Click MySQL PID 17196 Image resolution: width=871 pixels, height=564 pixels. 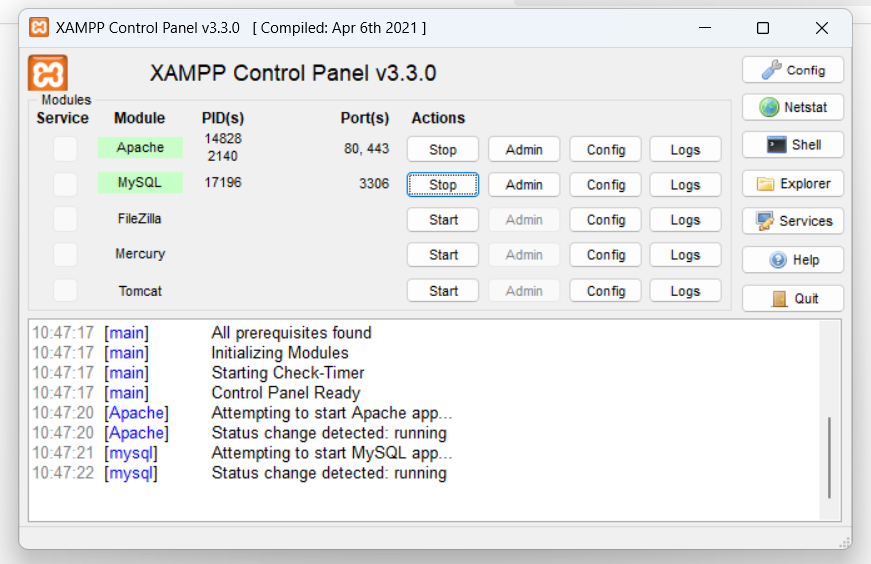(223, 182)
